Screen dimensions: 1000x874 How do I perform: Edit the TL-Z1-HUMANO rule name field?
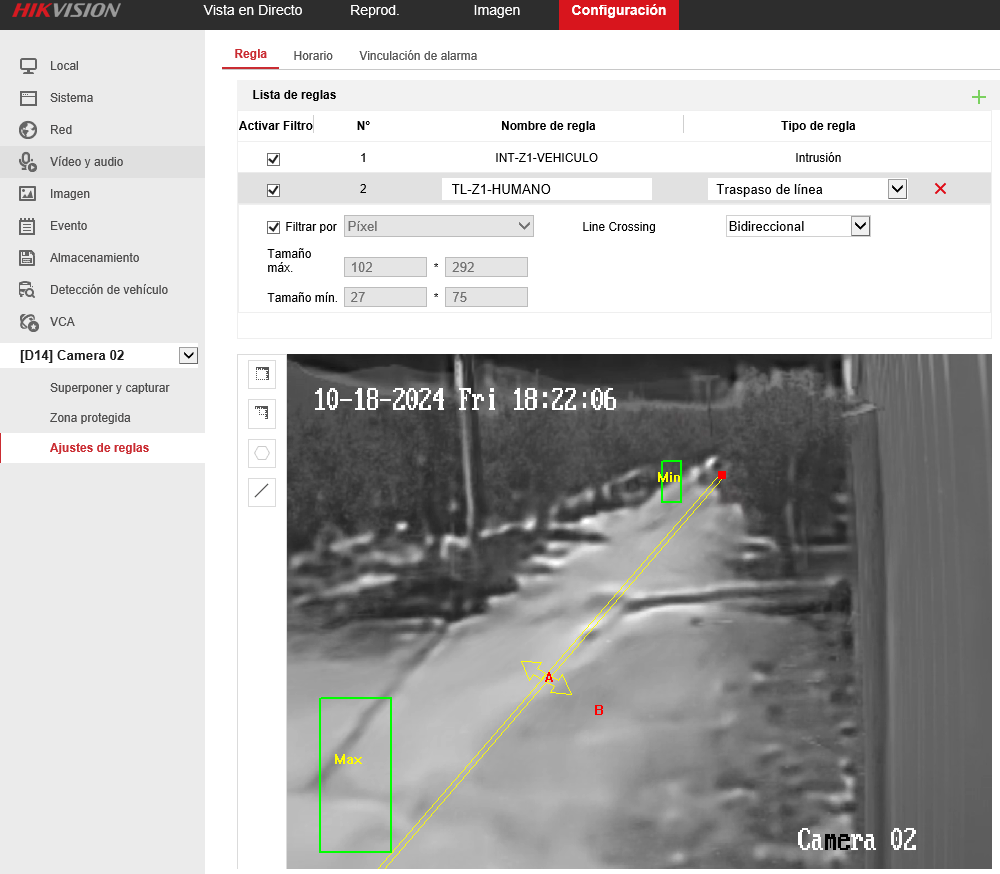(x=547, y=189)
